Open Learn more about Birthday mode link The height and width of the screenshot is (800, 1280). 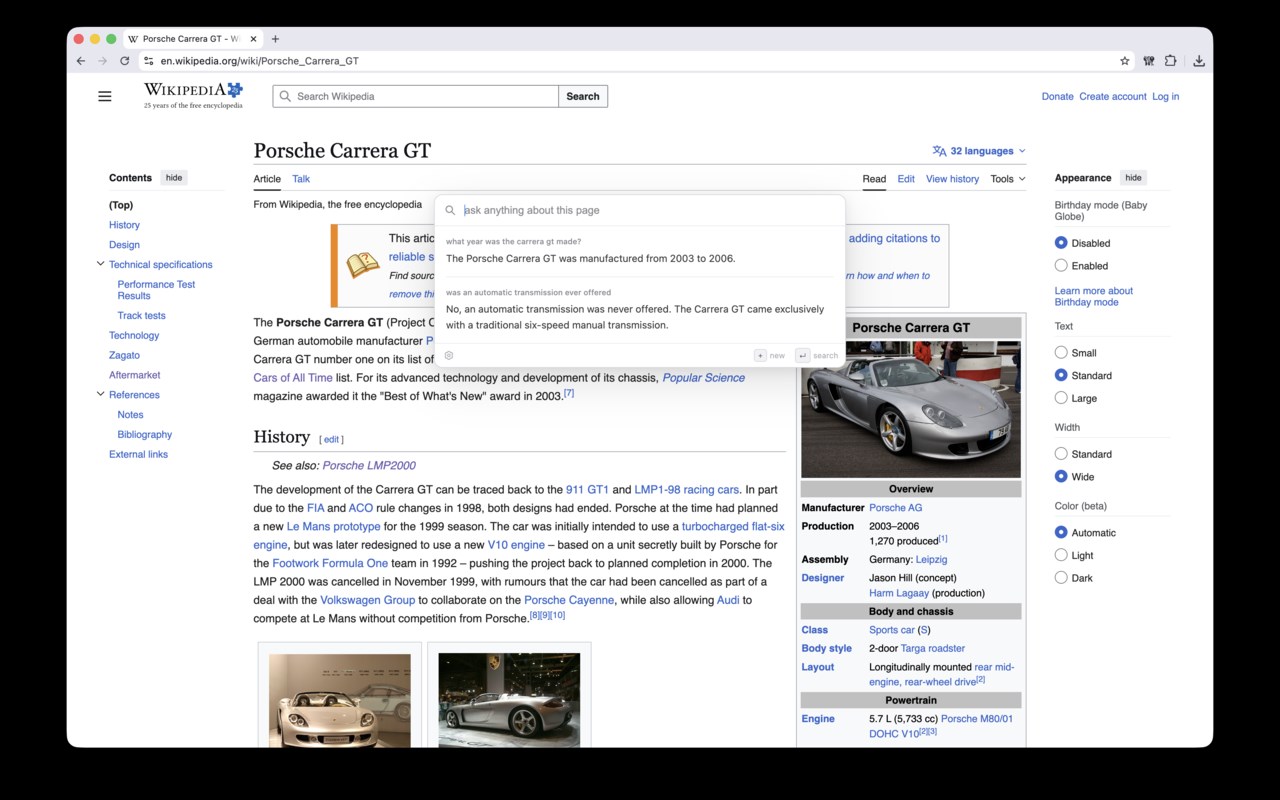[x=1094, y=296]
